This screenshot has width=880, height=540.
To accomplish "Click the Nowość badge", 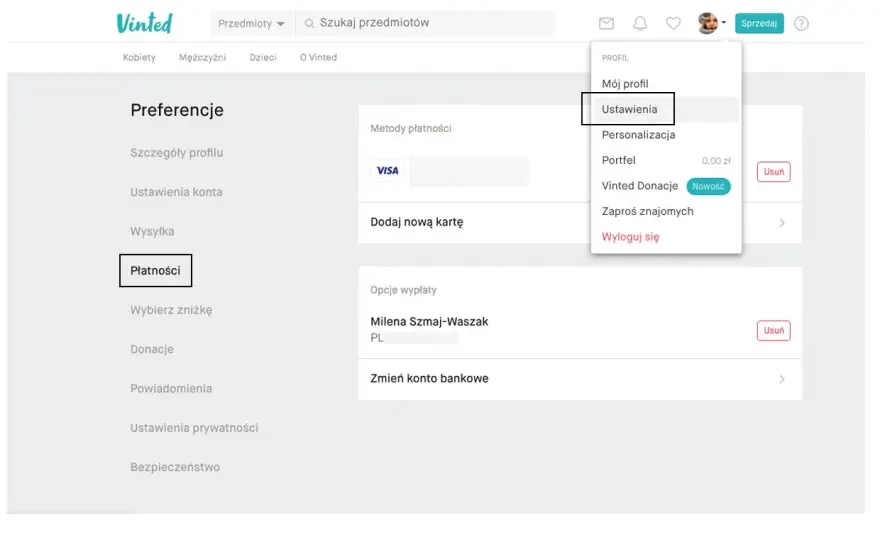I will click(708, 186).
